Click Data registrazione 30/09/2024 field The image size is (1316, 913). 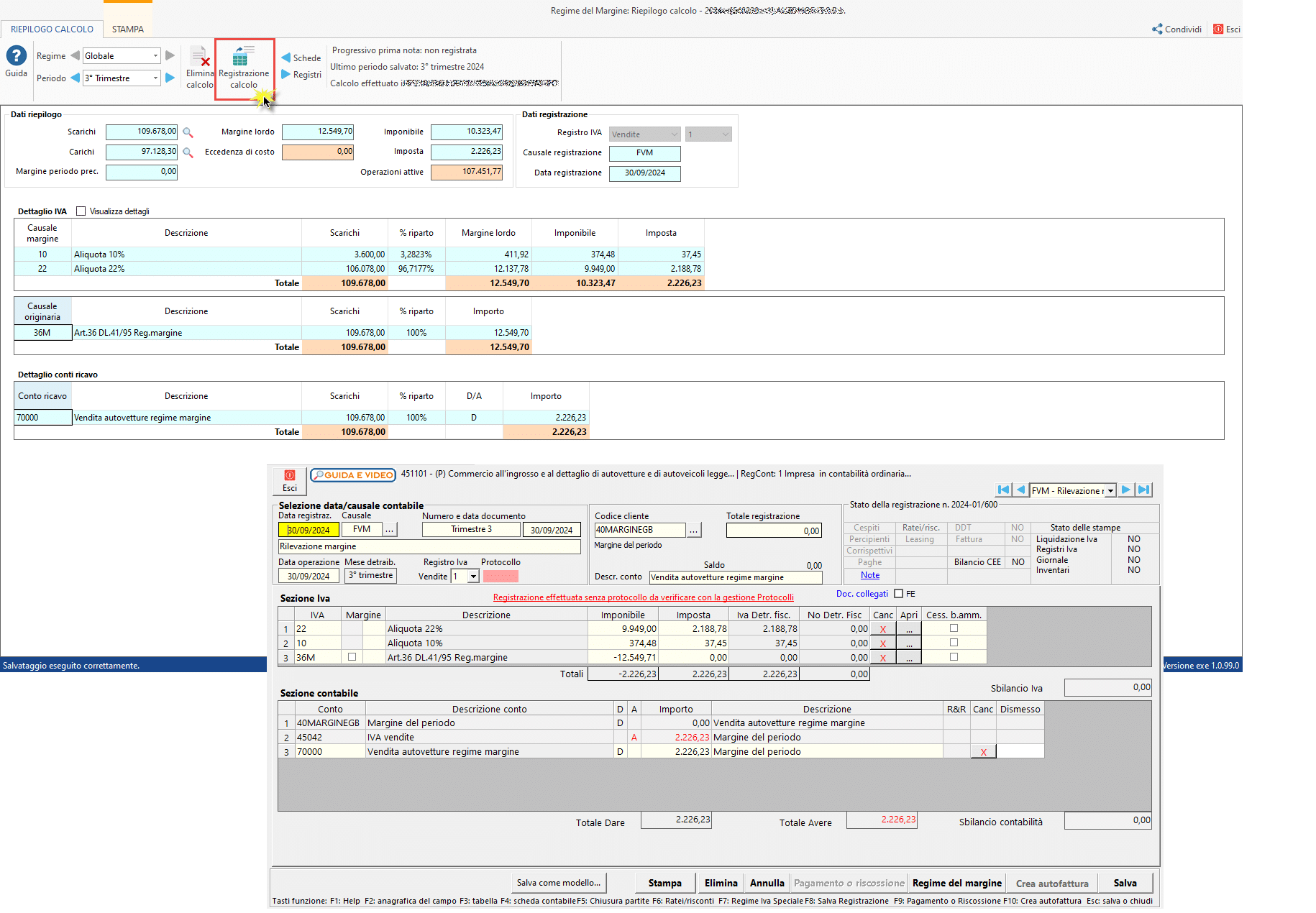644,173
